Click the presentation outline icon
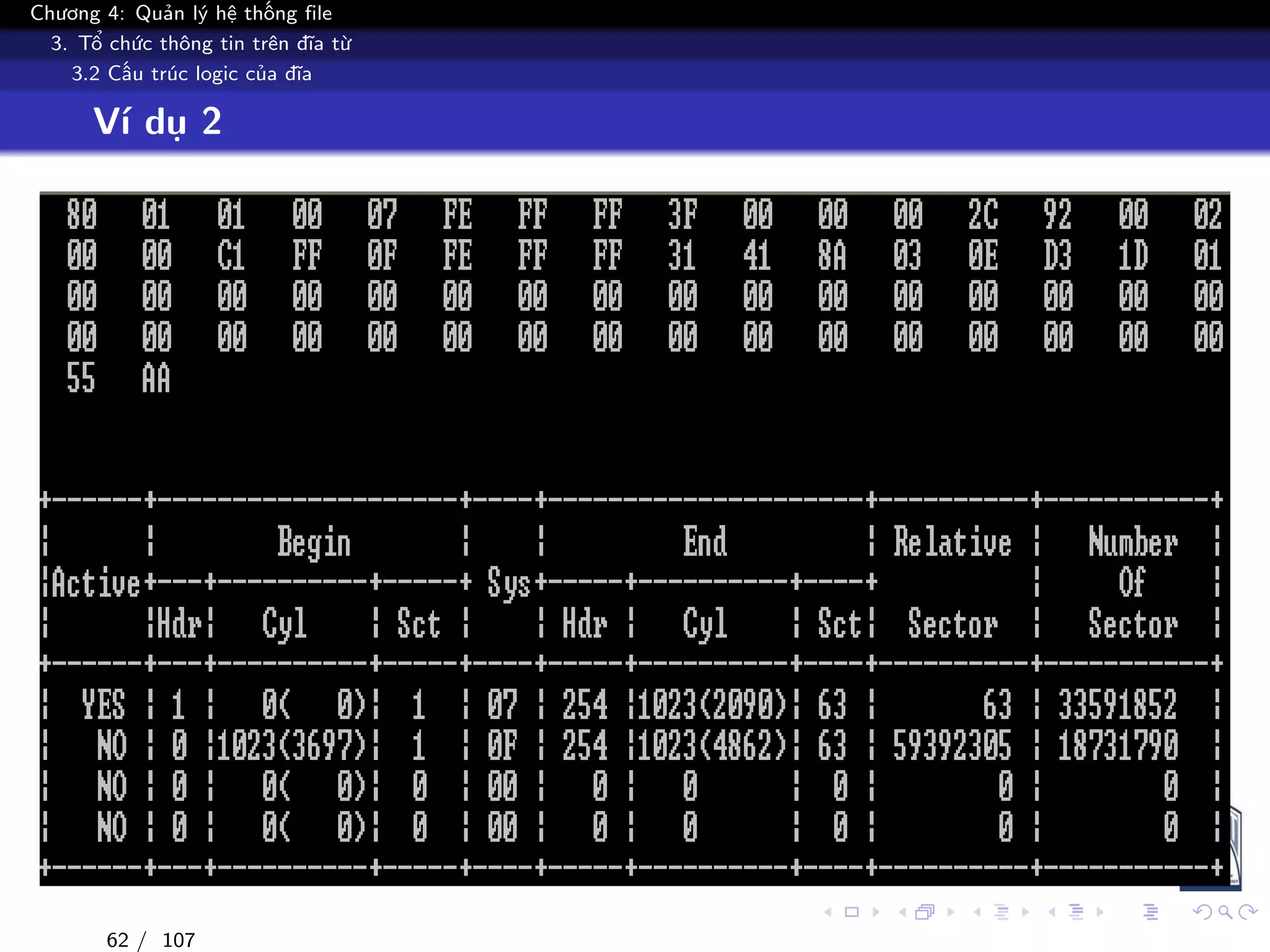 click(x=1150, y=912)
